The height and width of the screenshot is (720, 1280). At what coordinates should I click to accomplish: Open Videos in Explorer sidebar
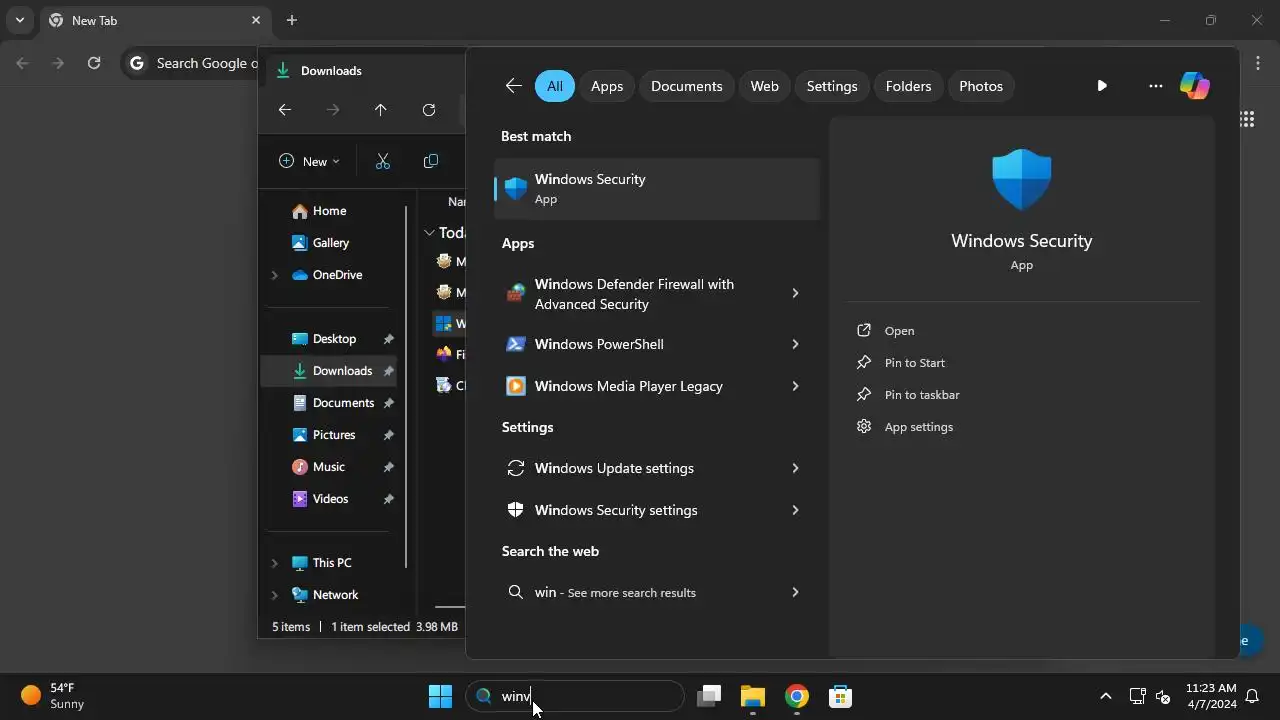330,499
